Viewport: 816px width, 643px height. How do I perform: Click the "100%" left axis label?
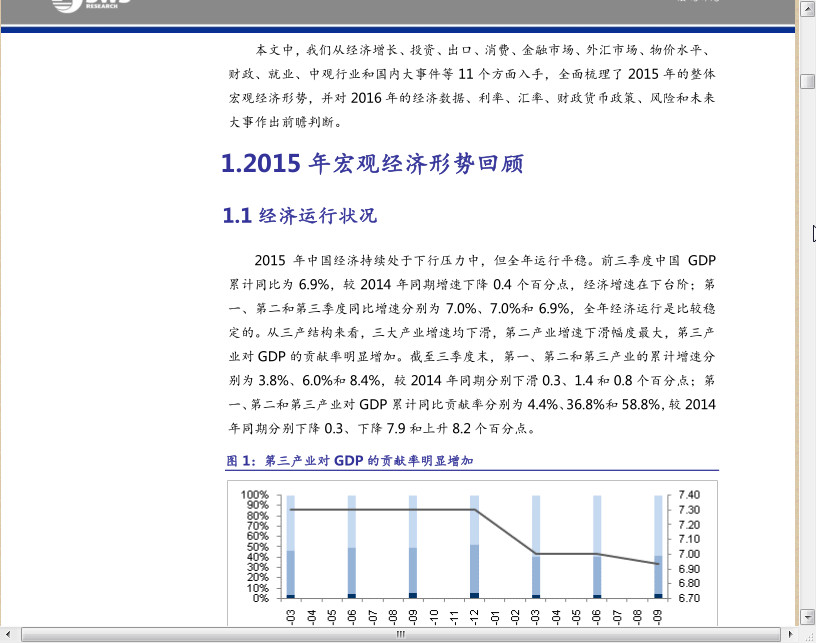[254, 494]
